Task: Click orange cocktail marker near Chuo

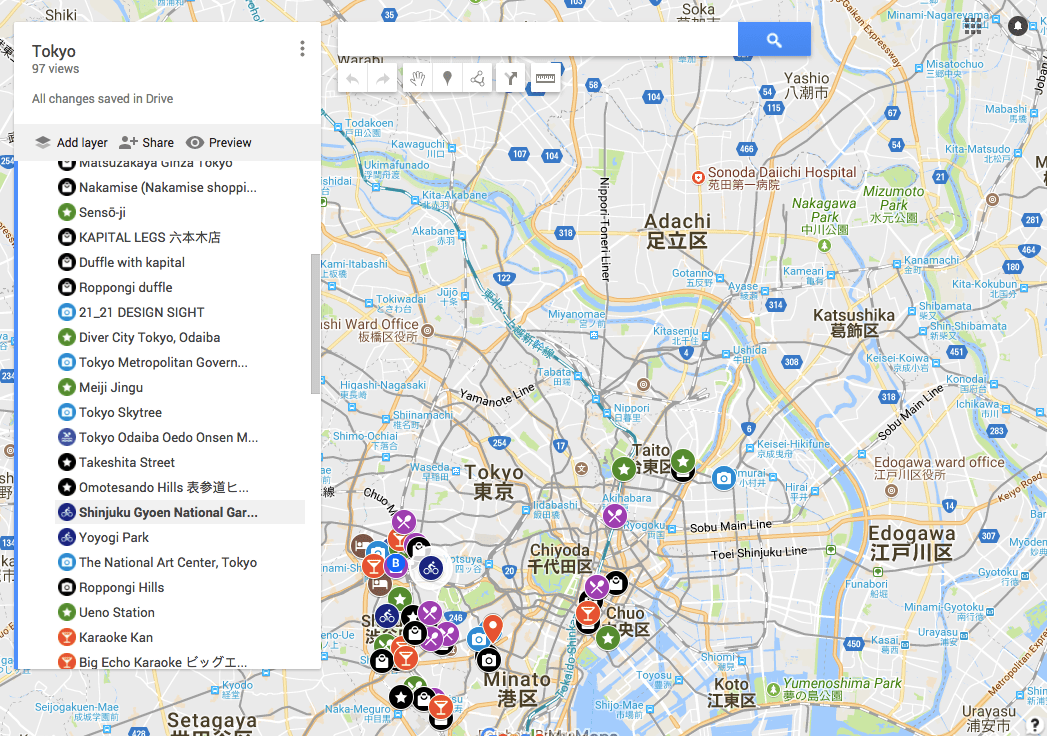Action: coord(588,613)
